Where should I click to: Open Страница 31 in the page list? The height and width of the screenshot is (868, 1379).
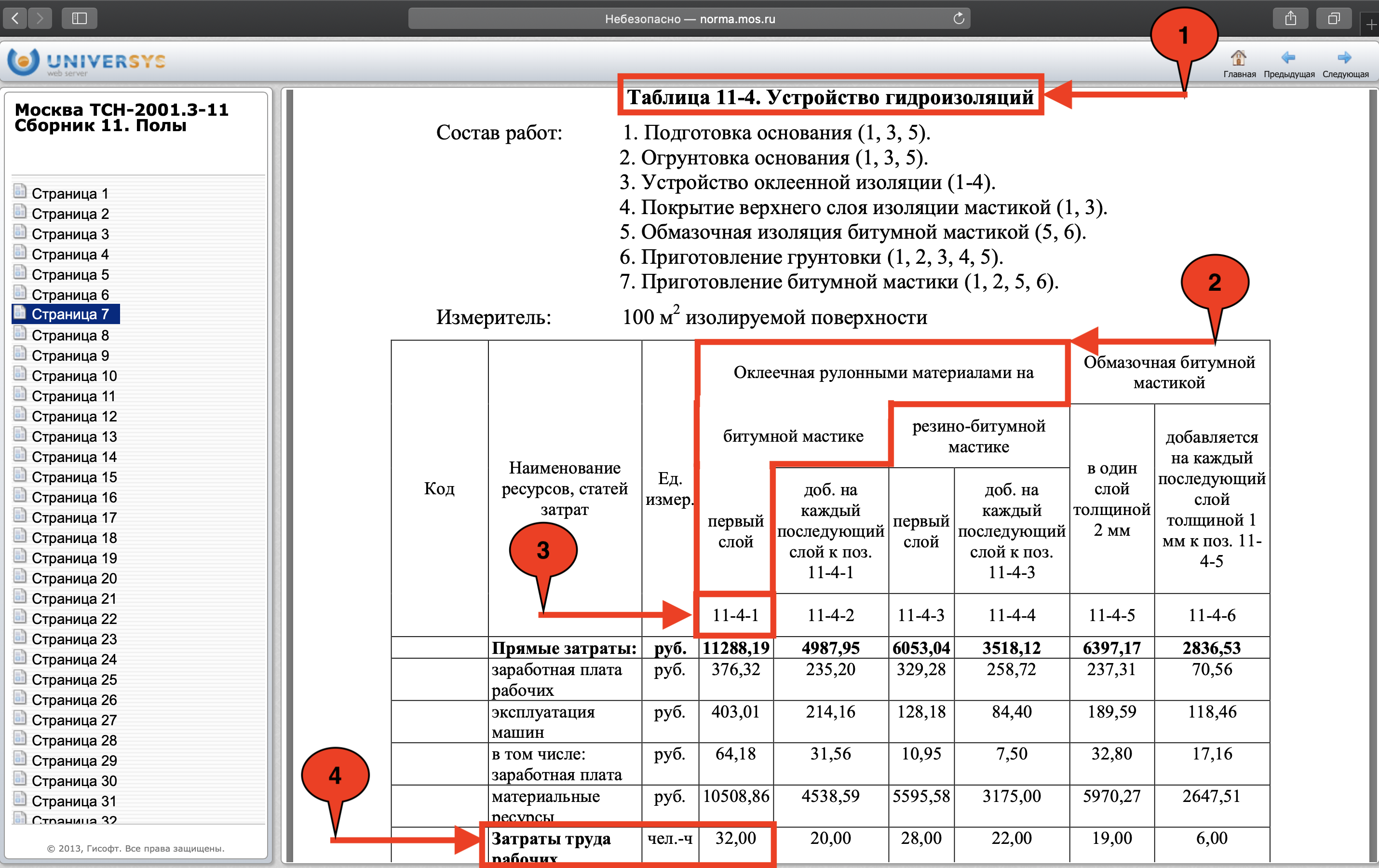tap(74, 801)
